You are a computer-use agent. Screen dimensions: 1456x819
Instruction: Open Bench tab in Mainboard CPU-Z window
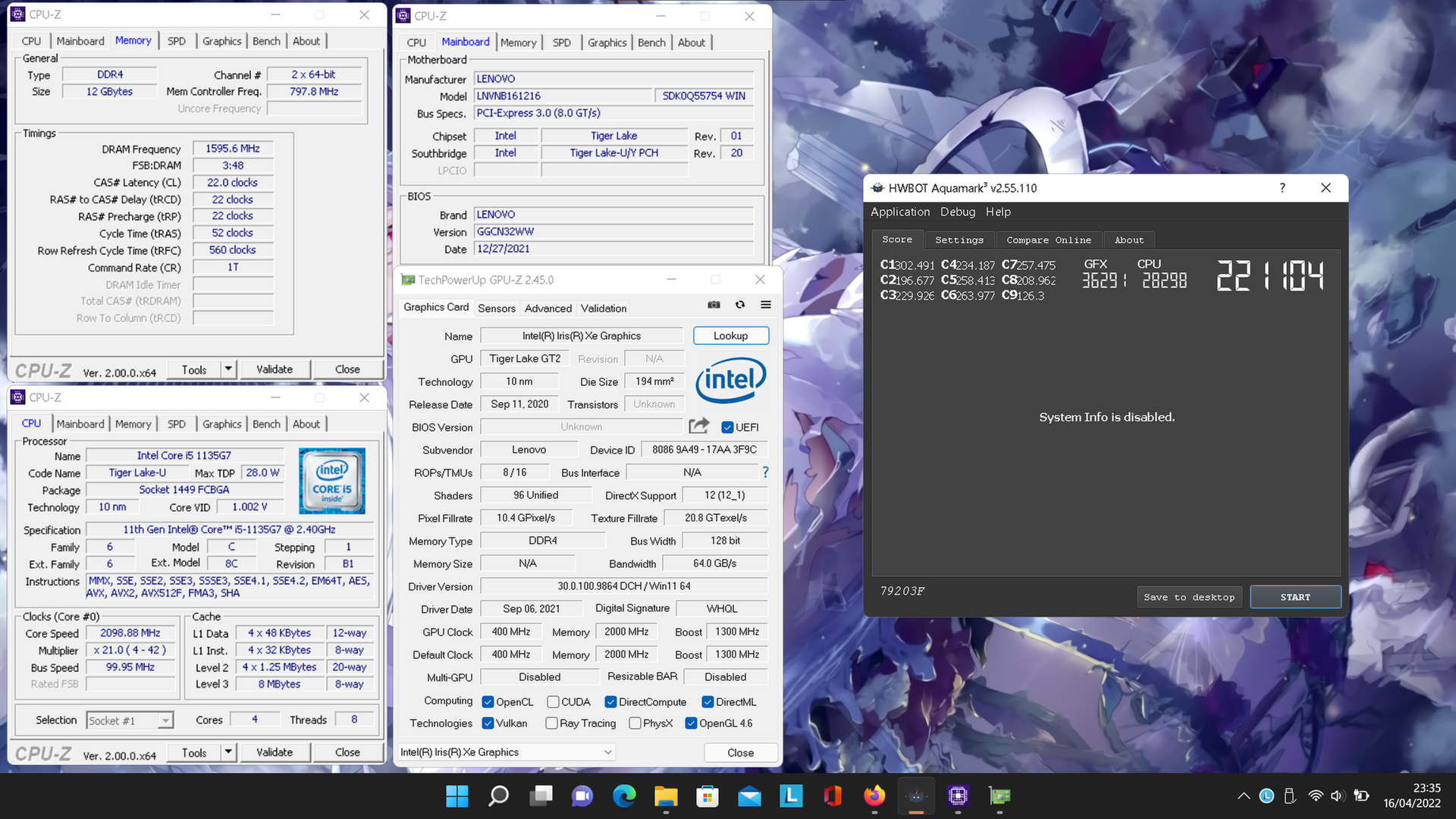651,42
